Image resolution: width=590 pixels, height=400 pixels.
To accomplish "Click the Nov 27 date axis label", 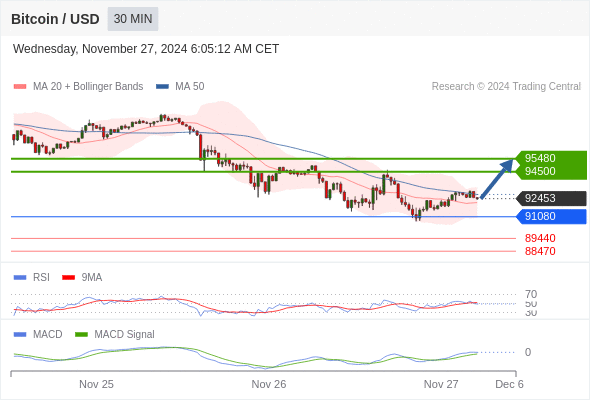I will pos(441,384).
